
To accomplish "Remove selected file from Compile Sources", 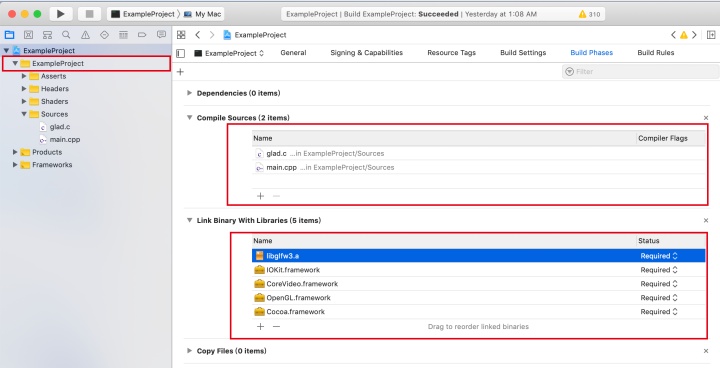I will click(276, 196).
